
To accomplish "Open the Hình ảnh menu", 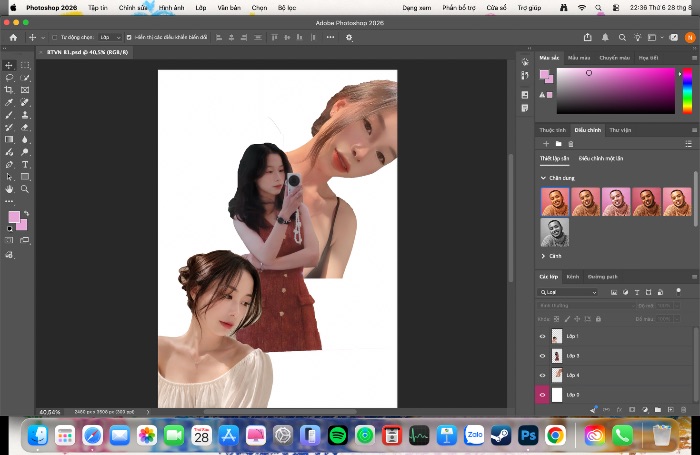I will (171, 8).
